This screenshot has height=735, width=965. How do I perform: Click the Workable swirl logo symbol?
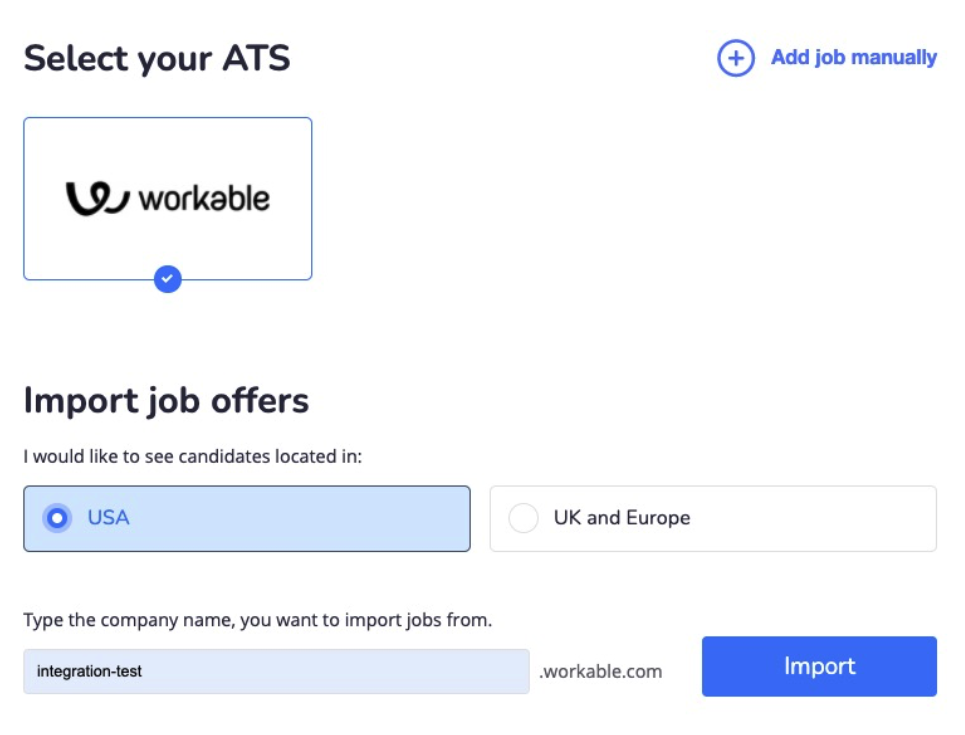pyautogui.click(x=98, y=198)
